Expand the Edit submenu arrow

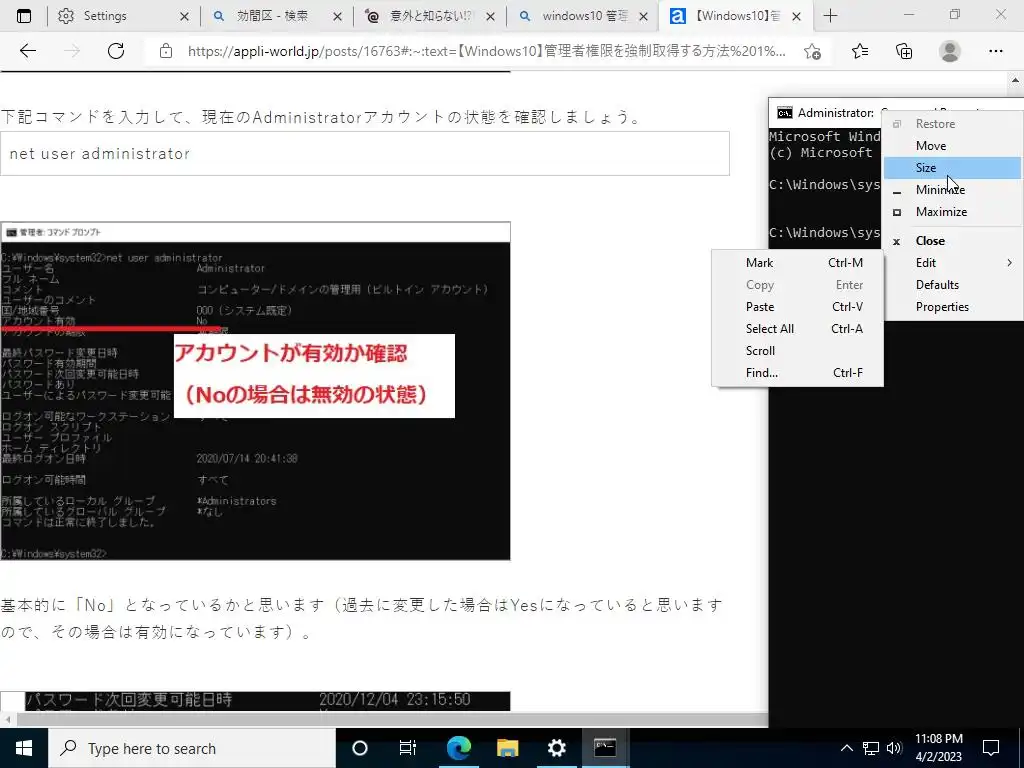pyautogui.click(x=1009, y=263)
